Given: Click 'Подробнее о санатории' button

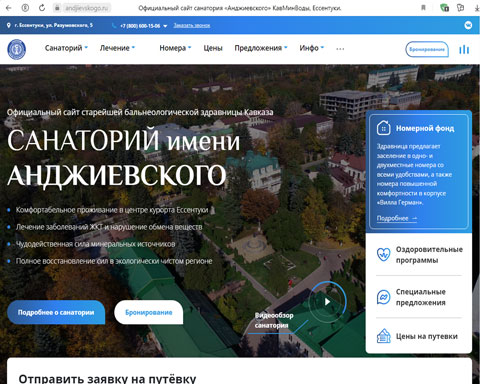Looking at the screenshot, I should [56, 312].
